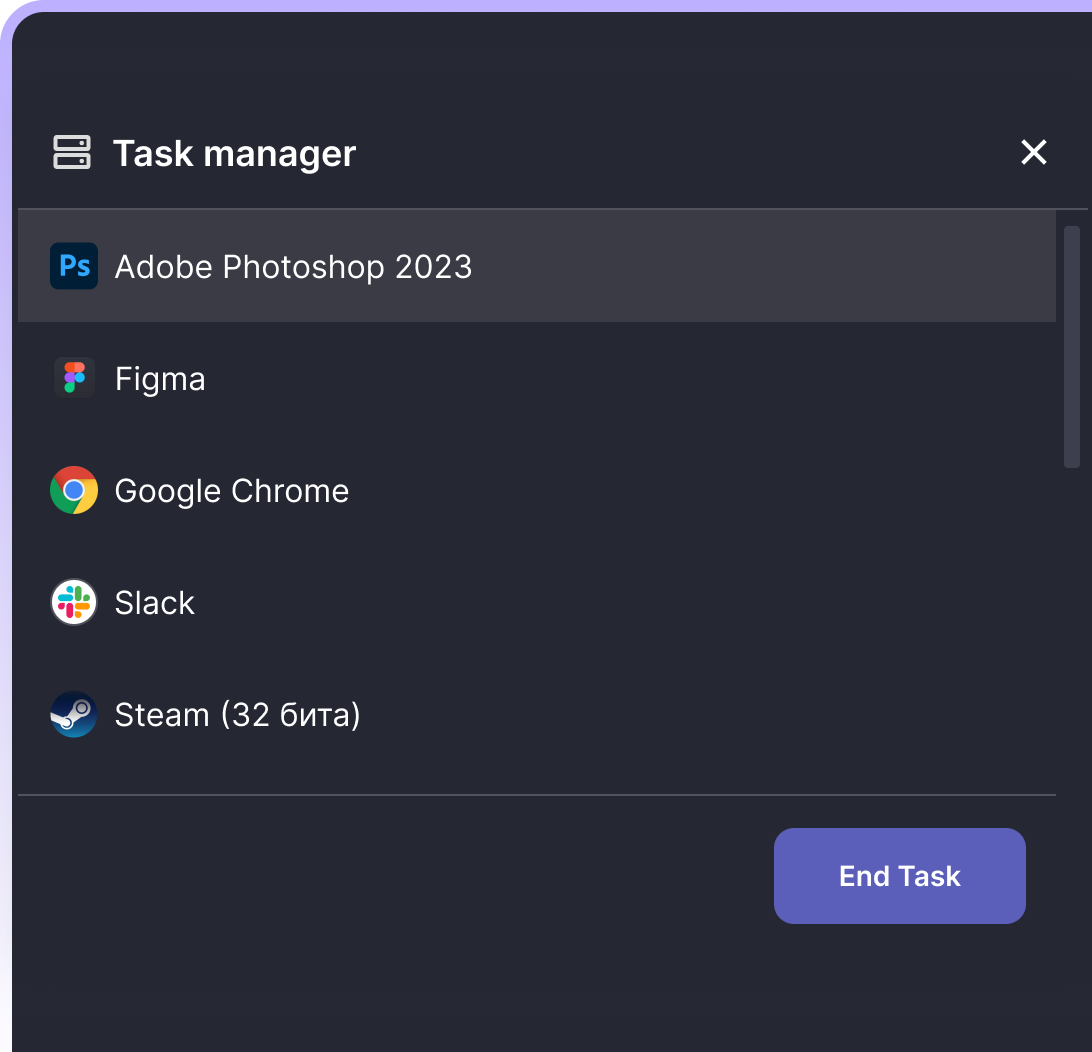The width and height of the screenshot is (1092, 1052).
Task: Choose Google Chrome in the list
Action: tap(232, 491)
